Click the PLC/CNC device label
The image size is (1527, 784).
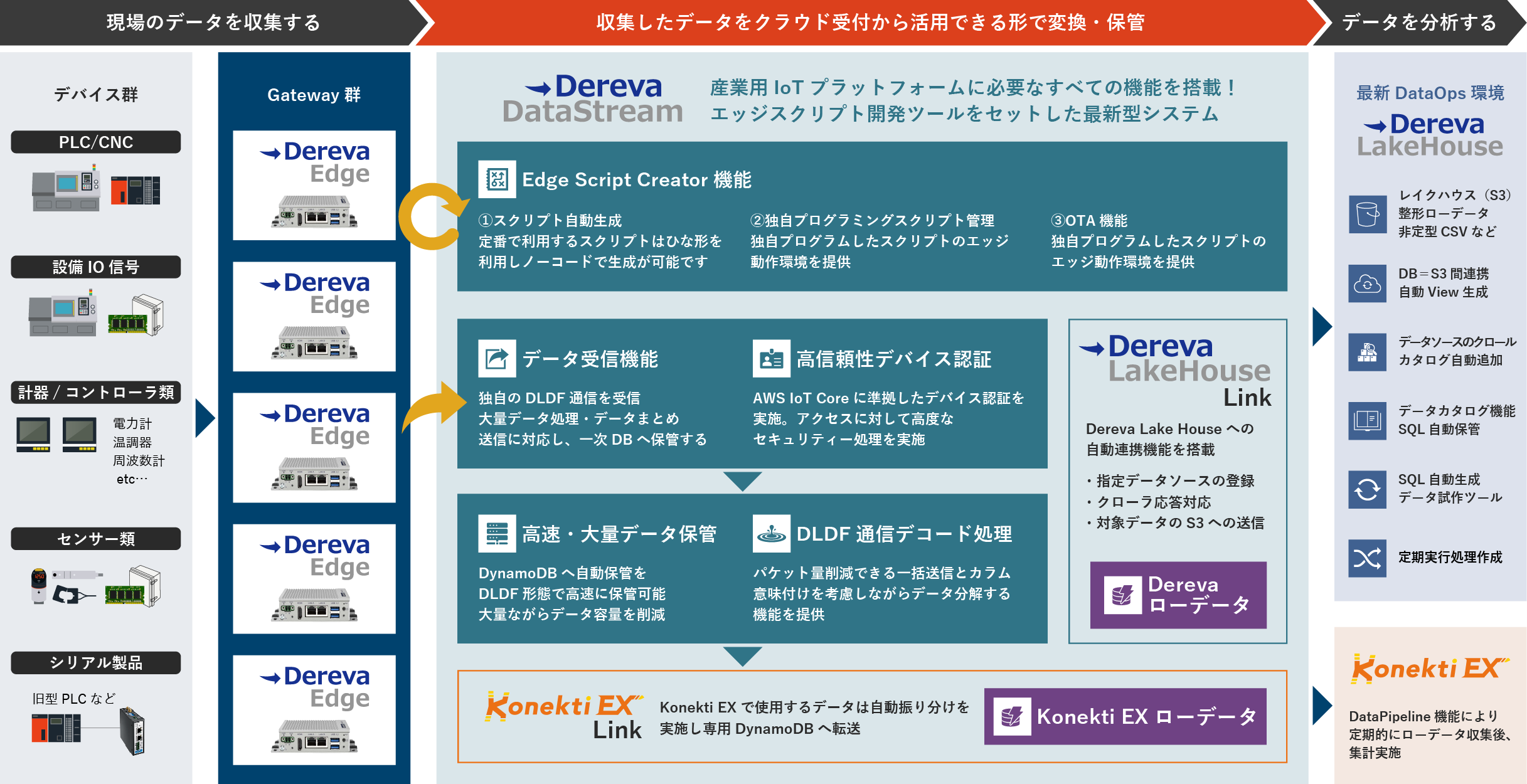pyautogui.click(x=95, y=142)
